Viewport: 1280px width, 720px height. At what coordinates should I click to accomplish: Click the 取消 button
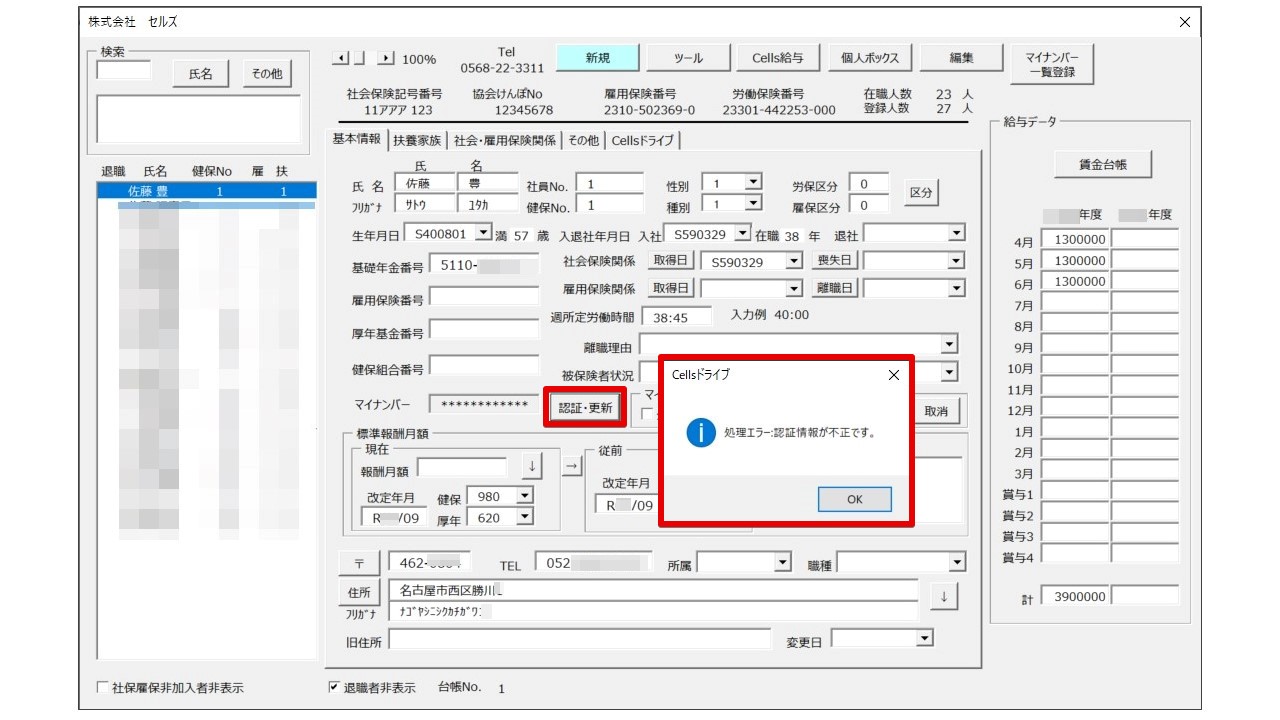pyautogui.click(x=936, y=411)
